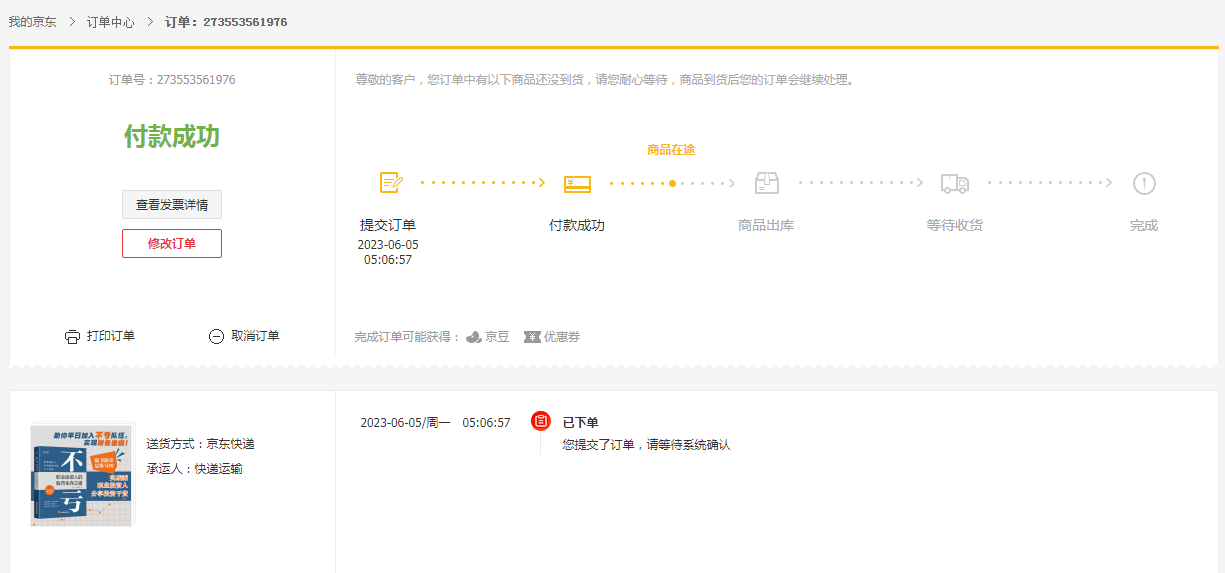The width and height of the screenshot is (1225, 573).
Task: Click the 商品在途 progress marker
Action: [672, 183]
